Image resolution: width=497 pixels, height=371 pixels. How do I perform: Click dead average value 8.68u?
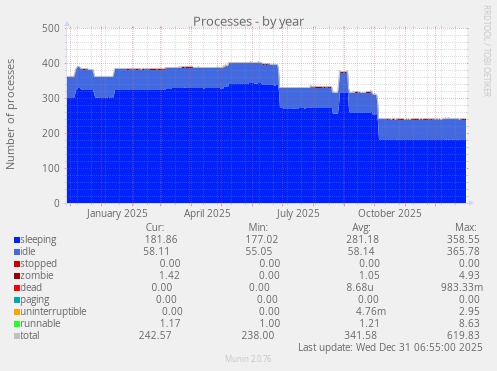pos(360,287)
